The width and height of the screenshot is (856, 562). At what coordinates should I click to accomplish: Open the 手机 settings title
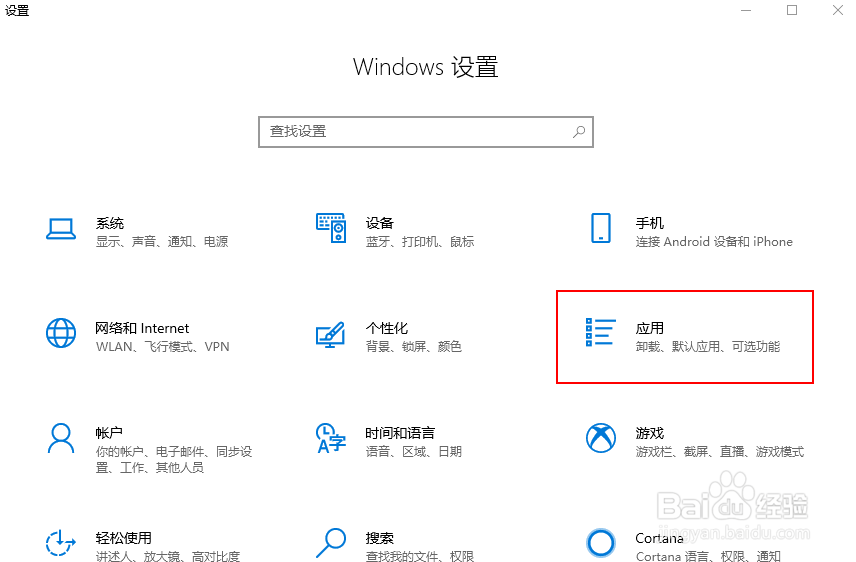(650, 223)
